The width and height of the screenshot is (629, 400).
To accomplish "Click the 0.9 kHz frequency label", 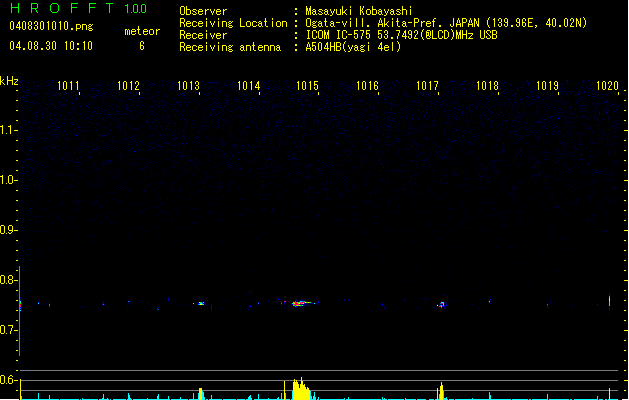I will click(7, 230).
